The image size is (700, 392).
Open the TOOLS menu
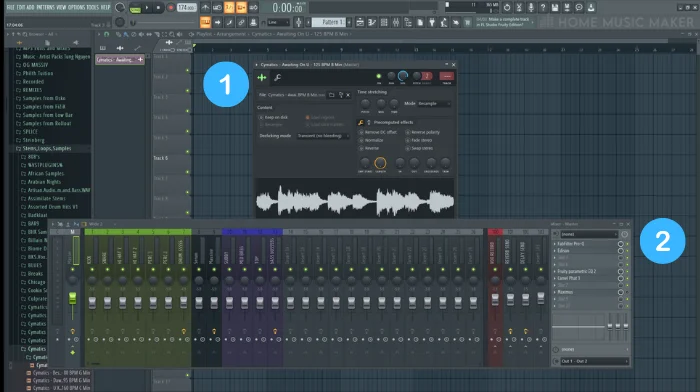[x=92, y=7]
